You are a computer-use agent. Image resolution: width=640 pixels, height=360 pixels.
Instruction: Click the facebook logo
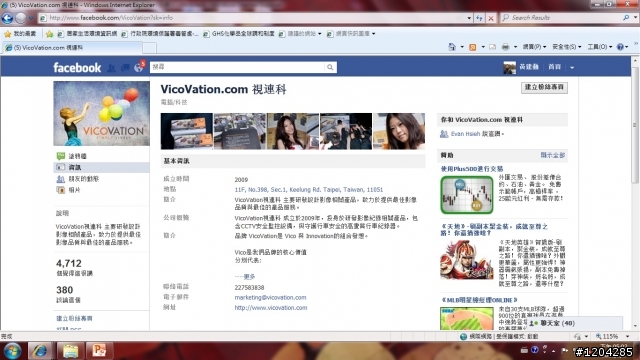(77, 67)
